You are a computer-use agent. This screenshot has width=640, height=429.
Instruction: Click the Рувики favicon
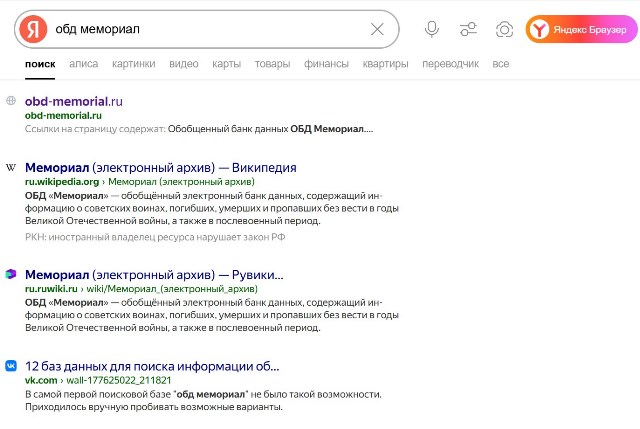11,274
